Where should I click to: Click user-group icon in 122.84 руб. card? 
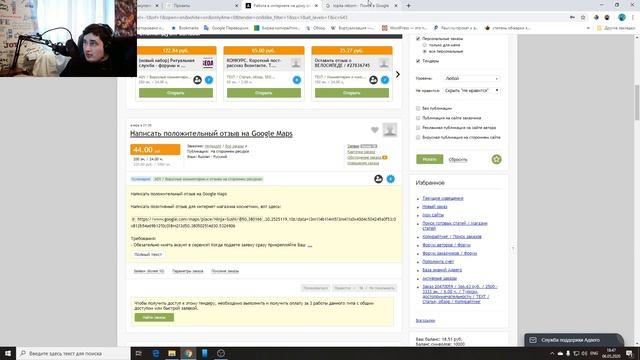point(198,80)
